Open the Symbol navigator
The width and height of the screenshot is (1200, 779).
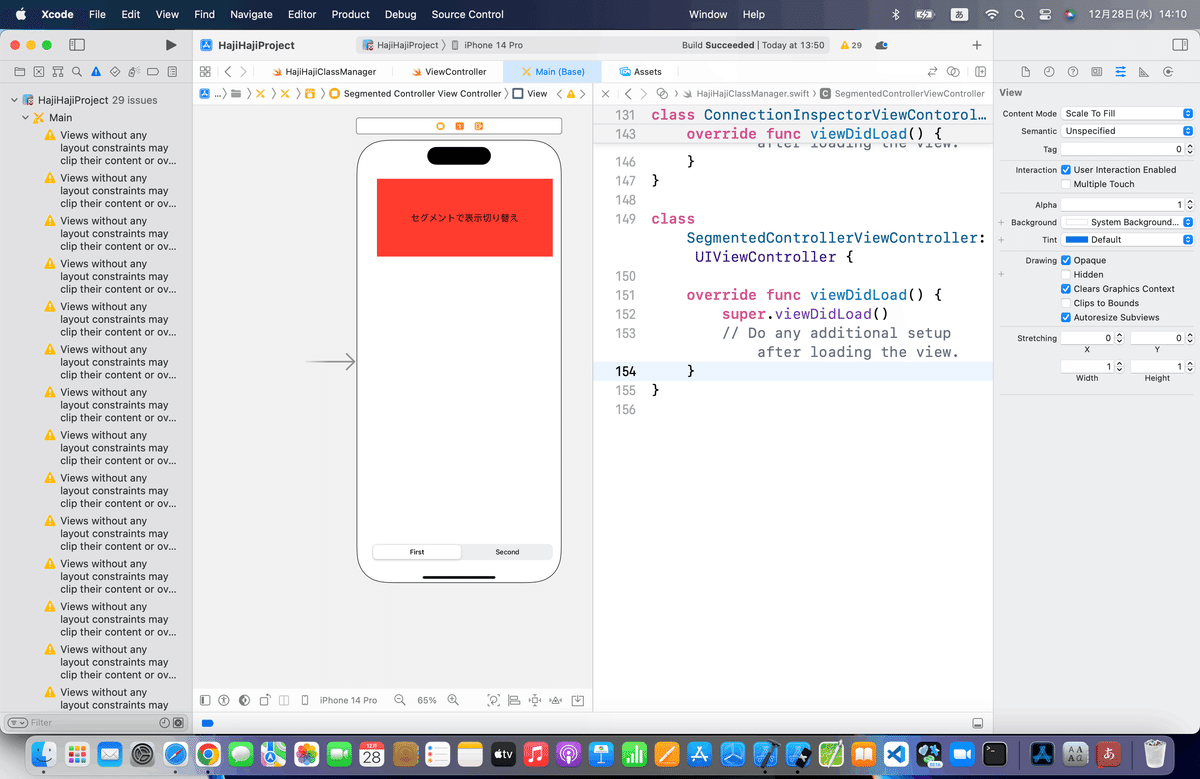(x=57, y=72)
